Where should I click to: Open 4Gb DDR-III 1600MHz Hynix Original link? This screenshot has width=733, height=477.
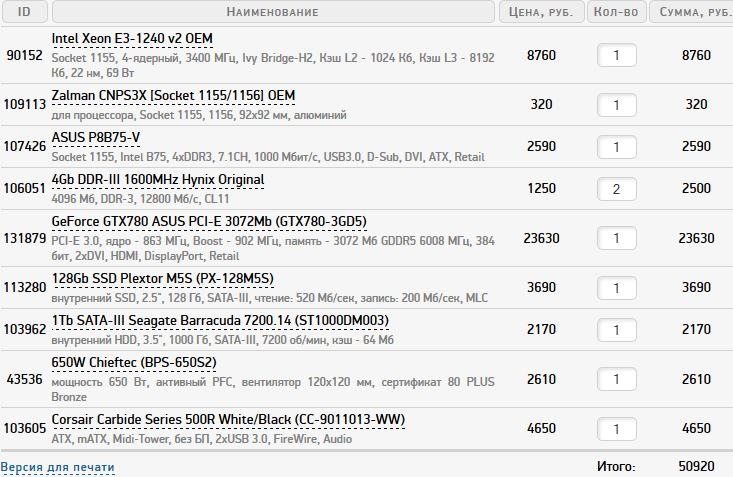click(158, 180)
